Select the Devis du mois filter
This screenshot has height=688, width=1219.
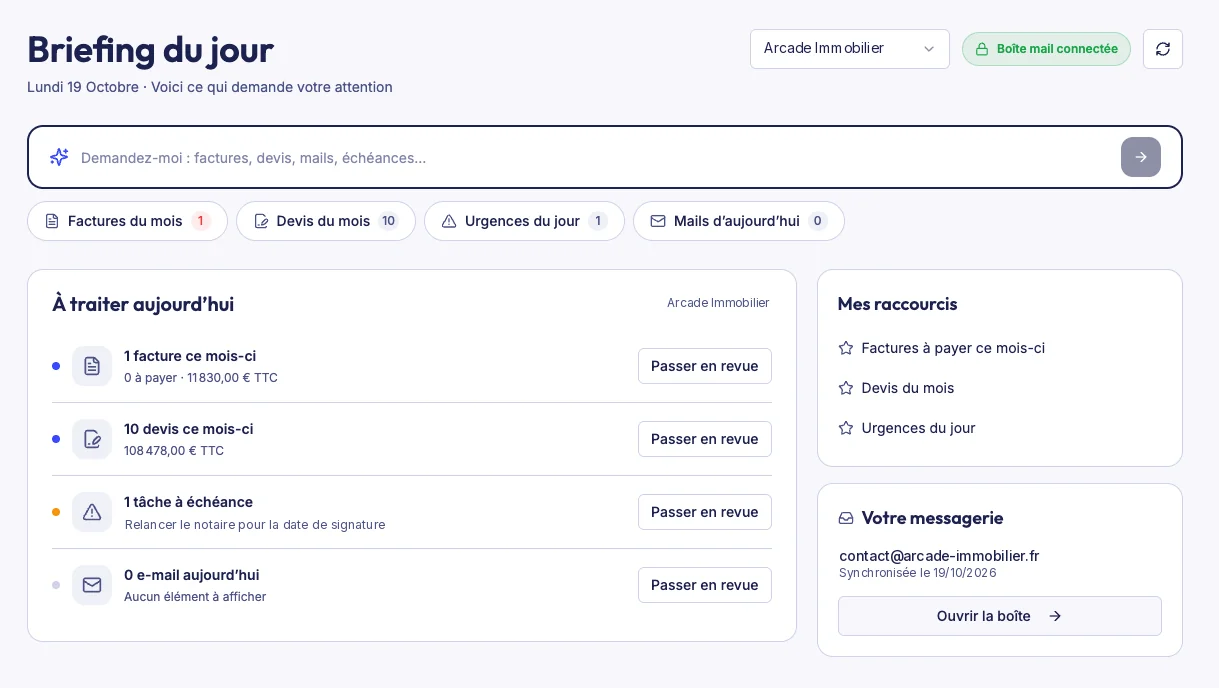pos(326,221)
